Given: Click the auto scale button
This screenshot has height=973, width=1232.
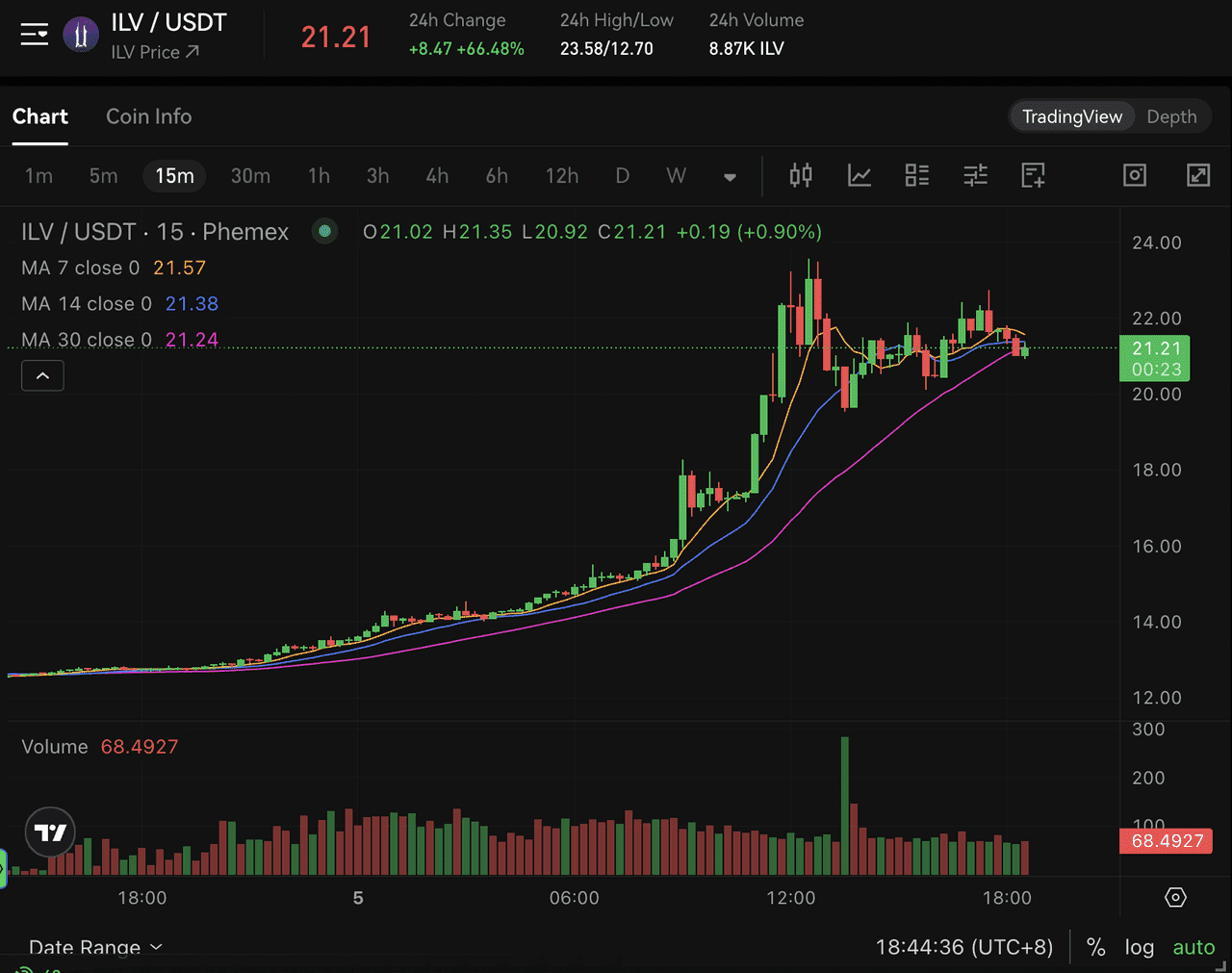Looking at the screenshot, I should [1193, 947].
